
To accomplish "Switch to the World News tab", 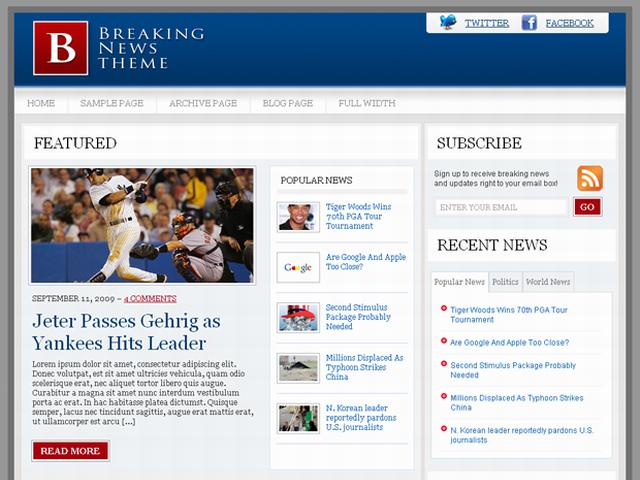I will pyautogui.click(x=548, y=282).
